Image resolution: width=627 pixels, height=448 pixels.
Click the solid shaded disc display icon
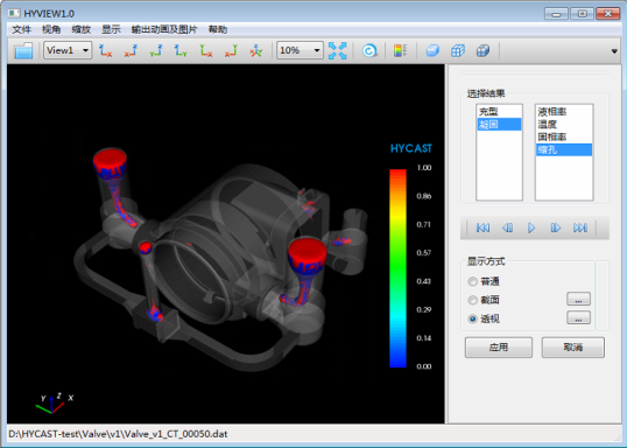pos(432,50)
